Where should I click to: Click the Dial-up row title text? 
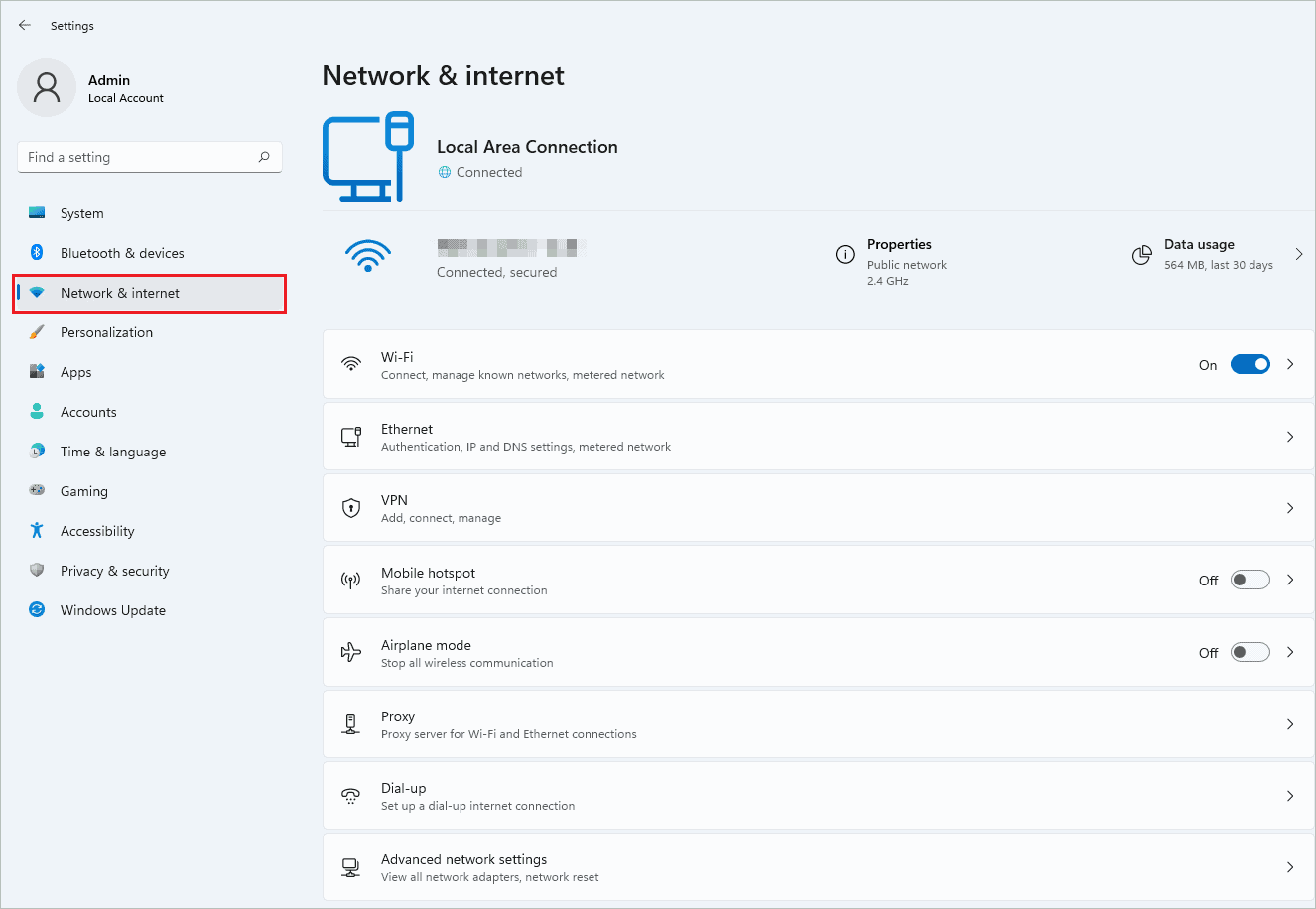(x=404, y=788)
